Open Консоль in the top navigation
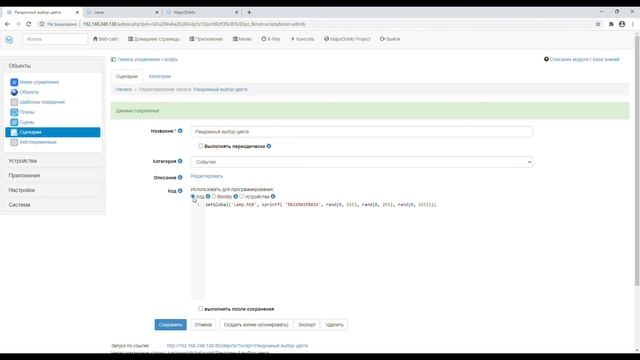The image size is (640, 360). [x=302, y=39]
